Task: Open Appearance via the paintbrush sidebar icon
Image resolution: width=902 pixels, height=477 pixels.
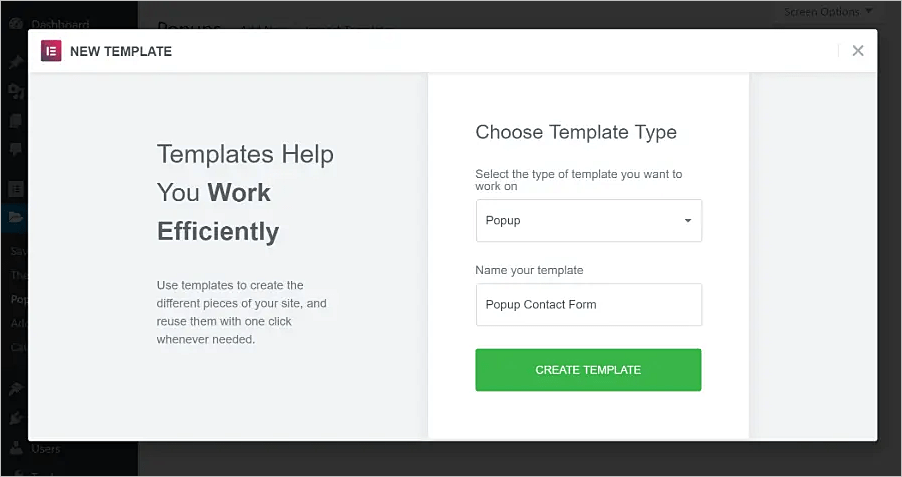Action: click(16, 388)
